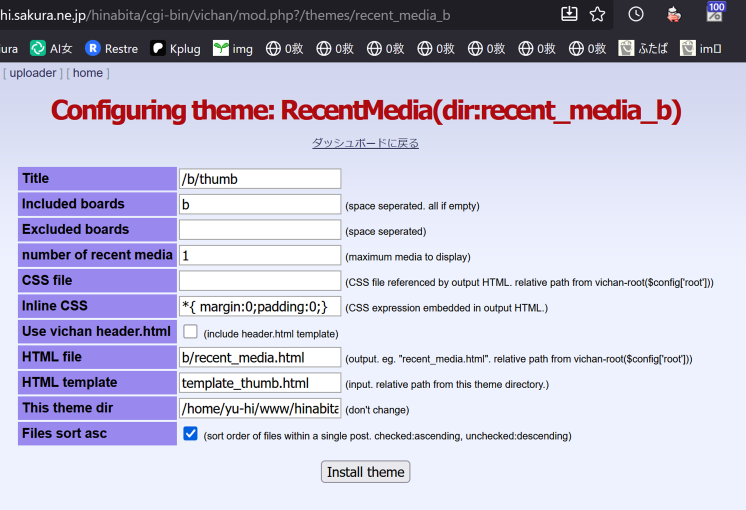Select the number of recent media field
The height and width of the screenshot is (510, 746).
coord(259,255)
